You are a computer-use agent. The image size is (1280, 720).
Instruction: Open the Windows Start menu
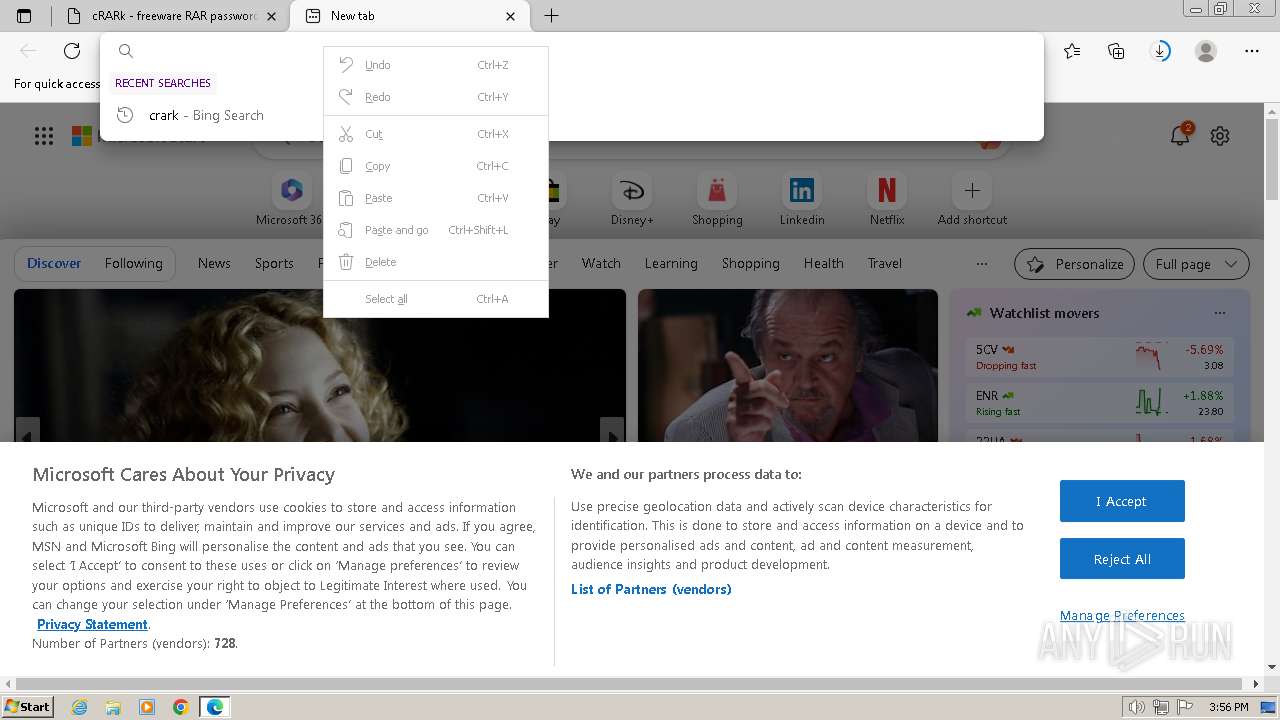(x=28, y=706)
